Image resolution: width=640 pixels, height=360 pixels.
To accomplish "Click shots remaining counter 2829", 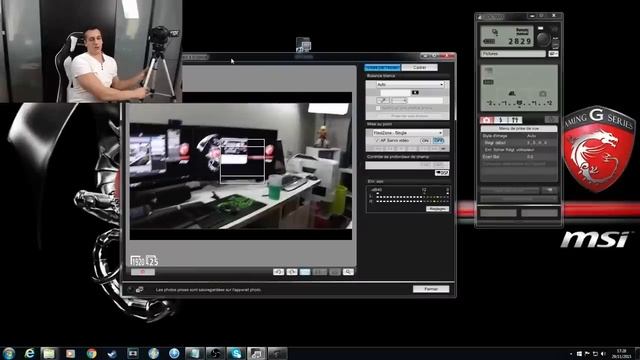I will [x=520, y=42].
